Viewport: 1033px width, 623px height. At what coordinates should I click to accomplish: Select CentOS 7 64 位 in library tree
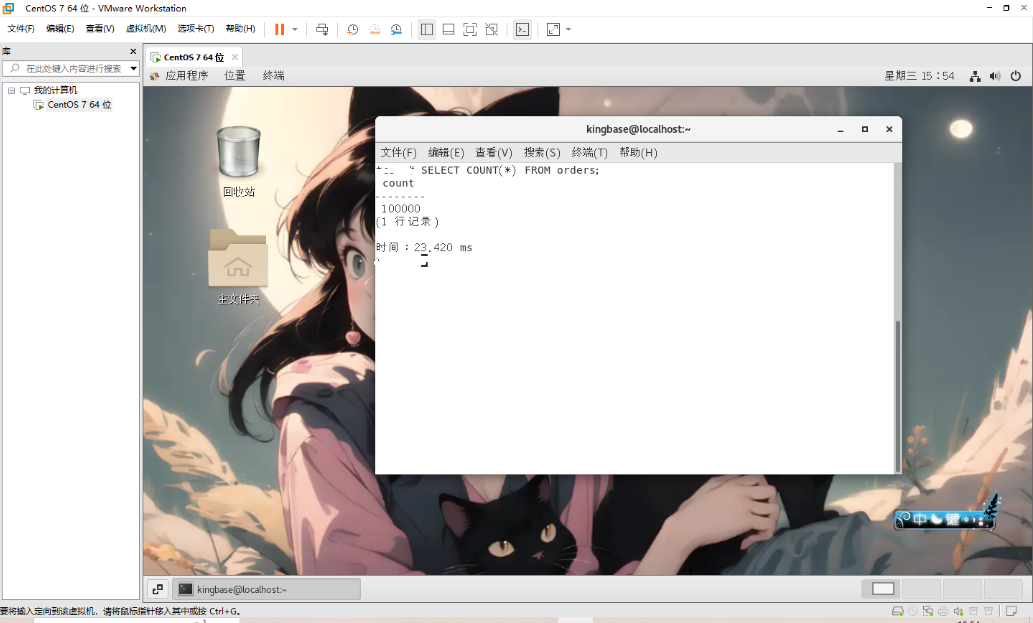(x=79, y=105)
